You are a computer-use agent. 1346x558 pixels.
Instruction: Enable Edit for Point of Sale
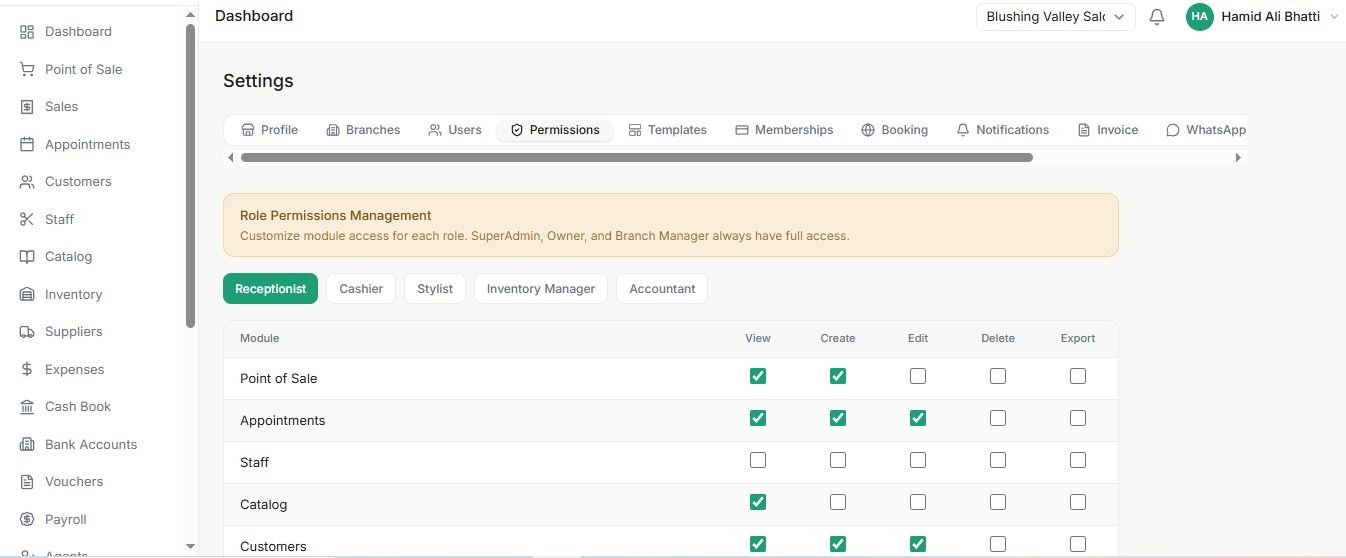click(918, 376)
